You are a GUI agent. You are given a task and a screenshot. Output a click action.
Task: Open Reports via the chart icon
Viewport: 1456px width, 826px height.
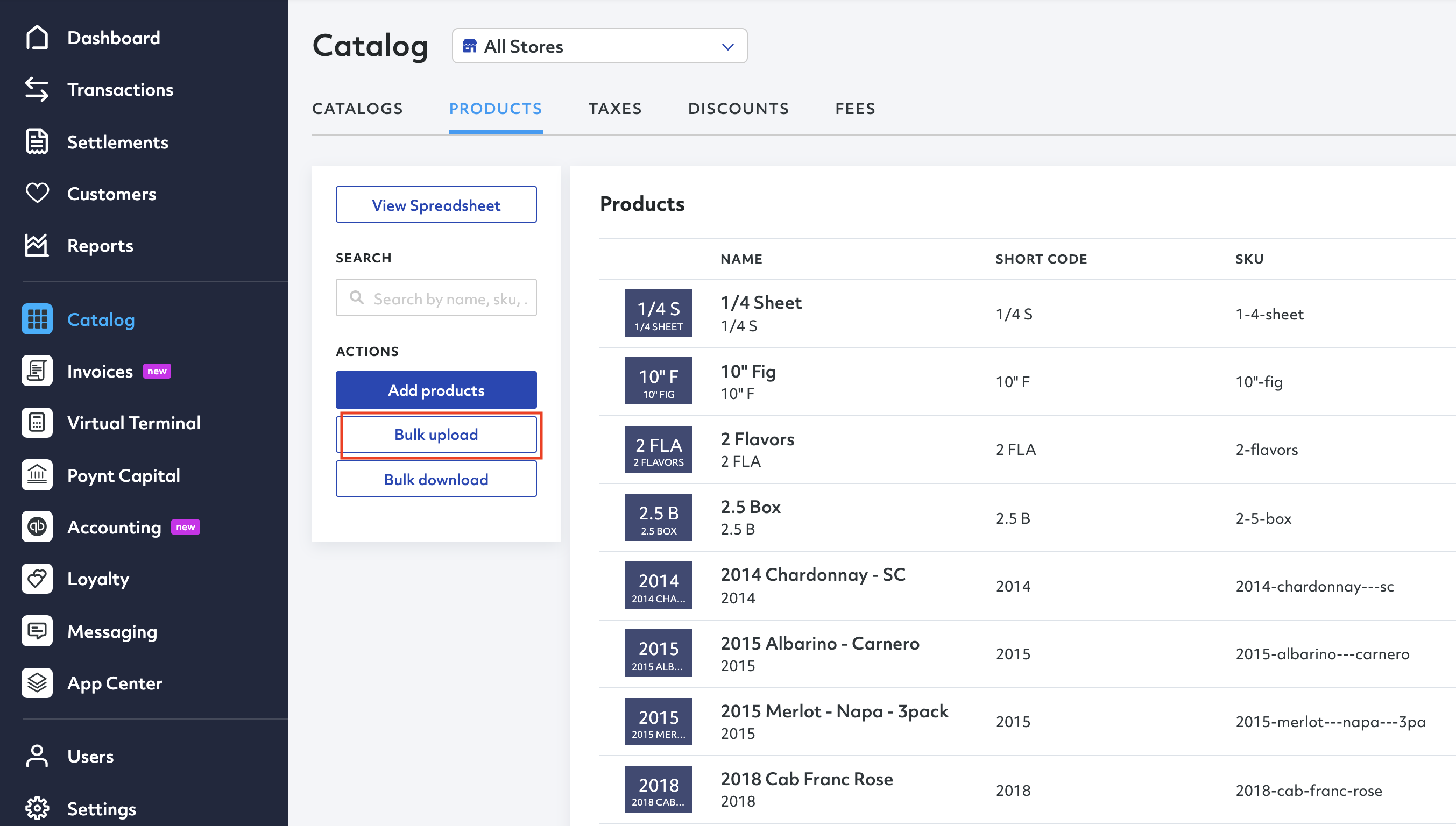click(x=37, y=246)
